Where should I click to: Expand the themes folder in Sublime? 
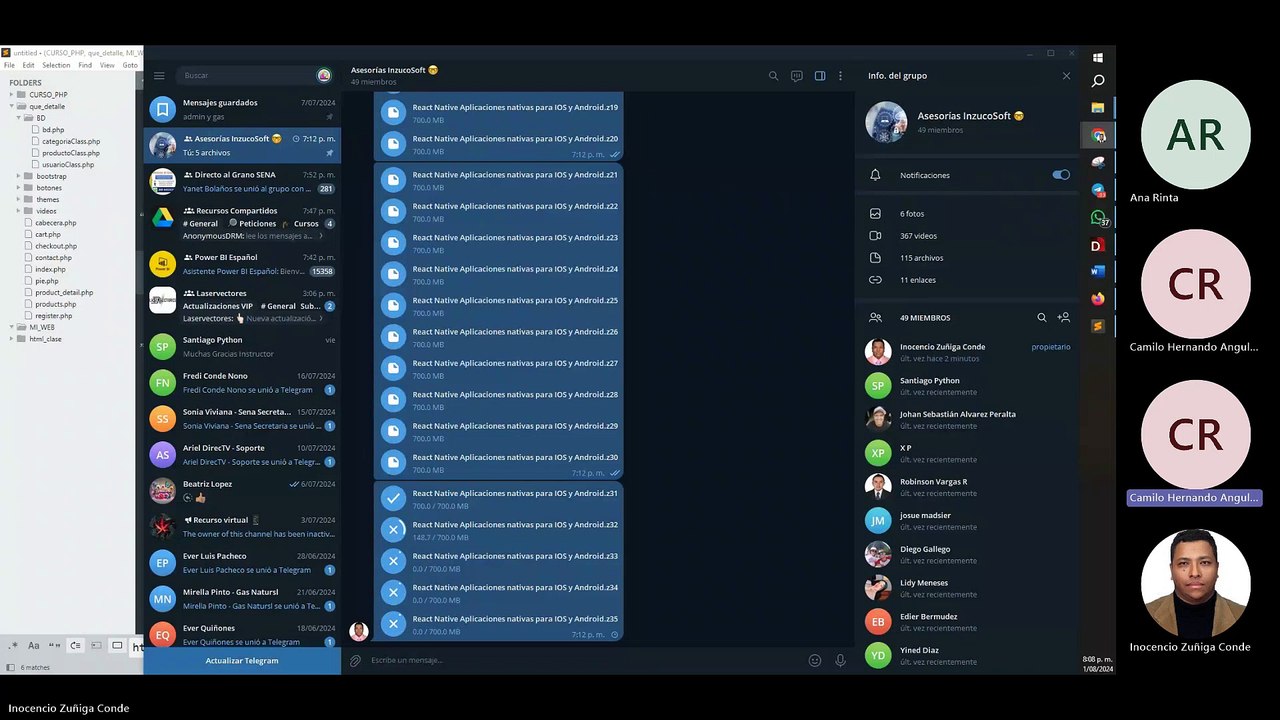19,199
